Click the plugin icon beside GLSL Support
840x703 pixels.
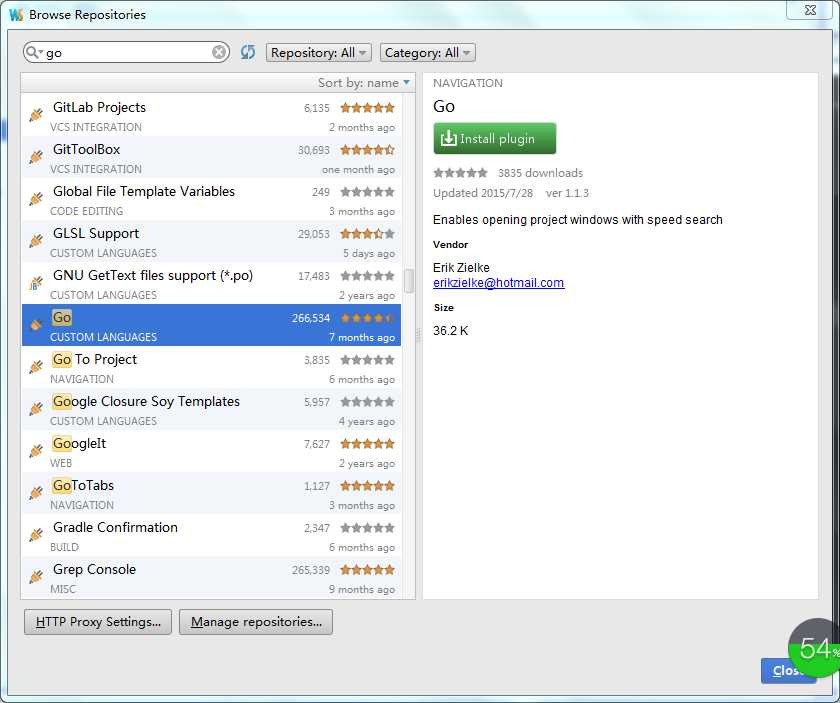tap(36, 241)
